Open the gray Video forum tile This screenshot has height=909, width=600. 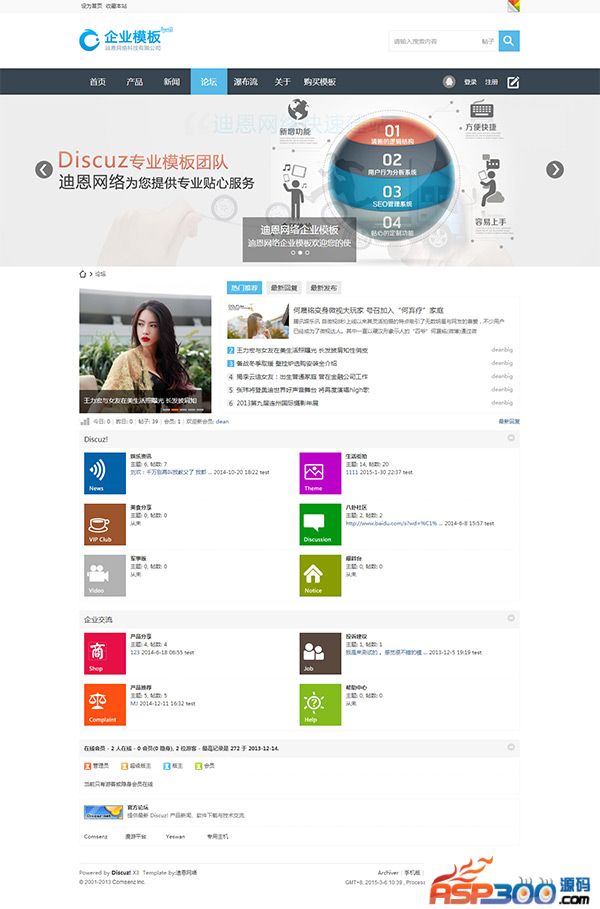tap(105, 576)
